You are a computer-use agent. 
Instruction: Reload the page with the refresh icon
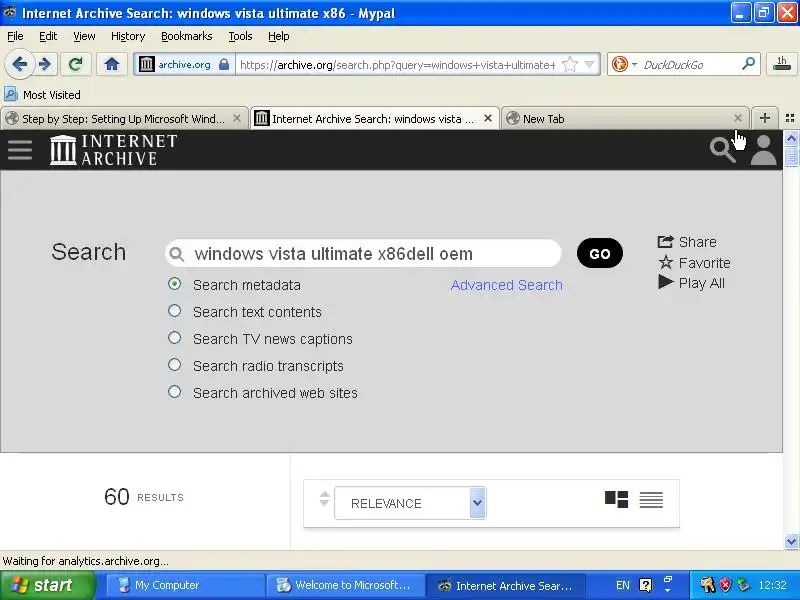tap(76, 64)
